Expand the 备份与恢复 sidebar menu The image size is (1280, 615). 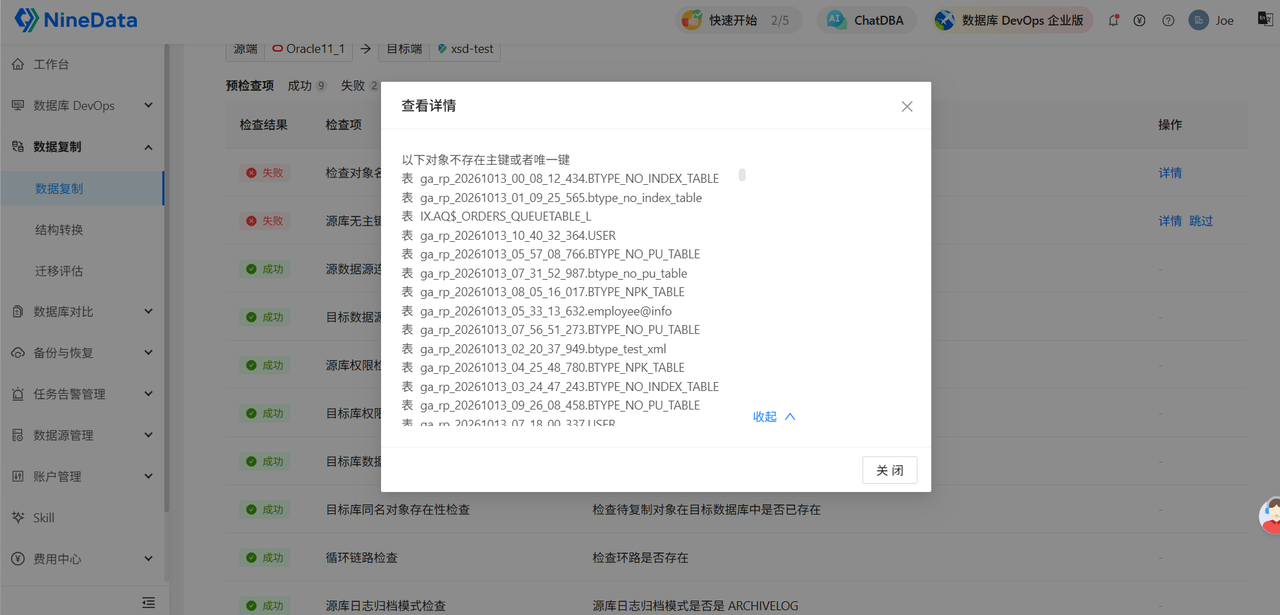[82, 352]
